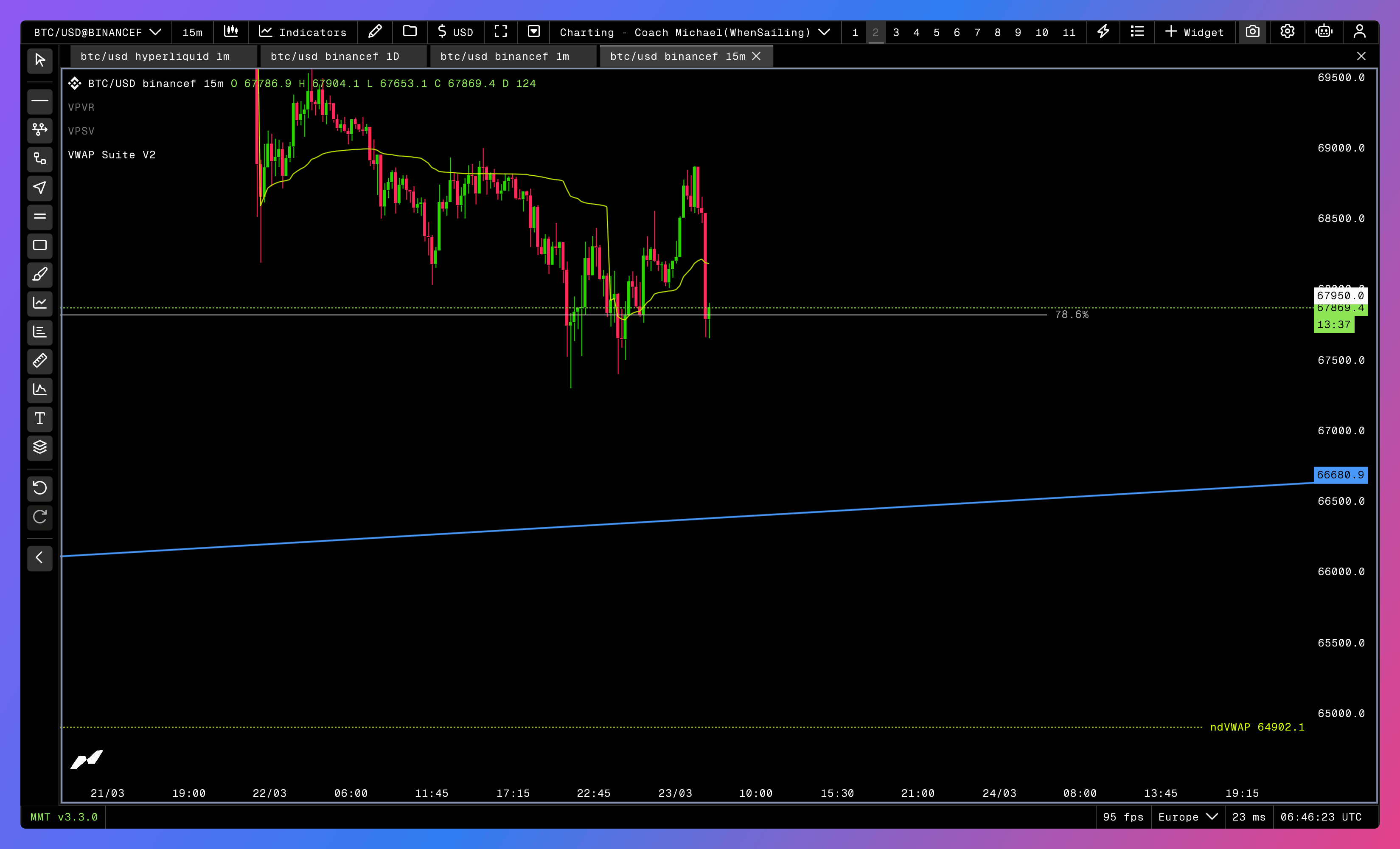The height and width of the screenshot is (849, 1400).
Task: Select the cursor pointer tool
Action: pyautogui.click(x=40, y=60)
